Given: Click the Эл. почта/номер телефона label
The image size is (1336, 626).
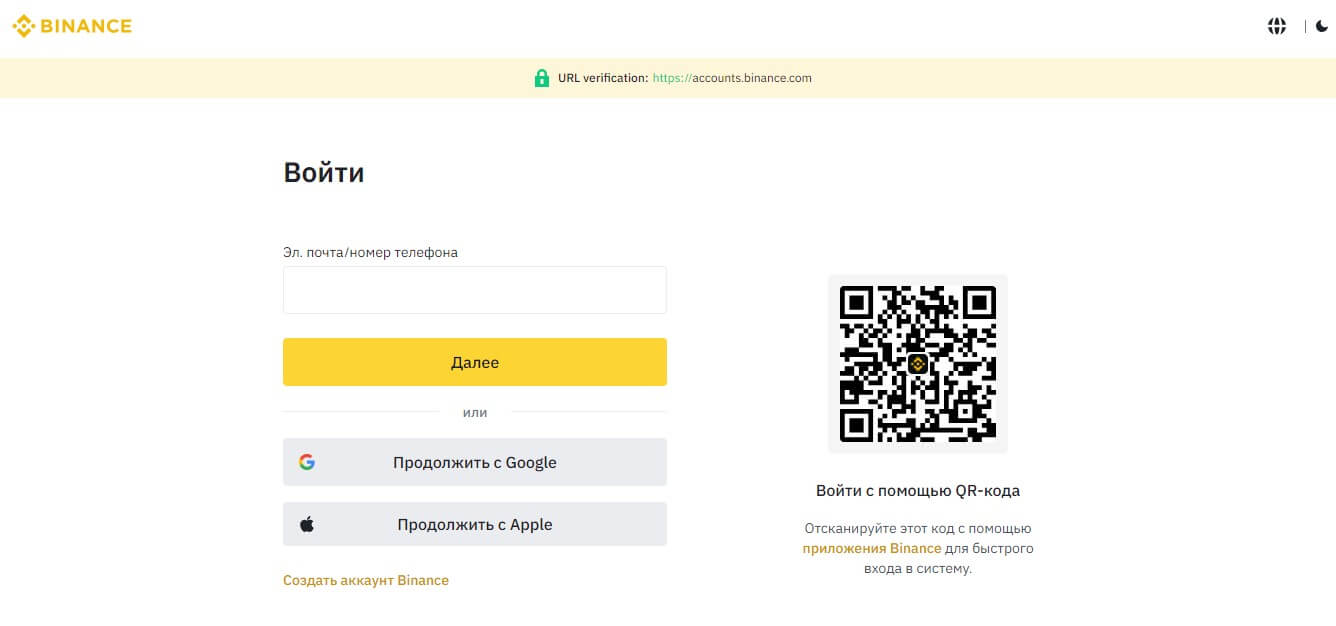Looking at the screenshot, I should (x=370, y=253).
